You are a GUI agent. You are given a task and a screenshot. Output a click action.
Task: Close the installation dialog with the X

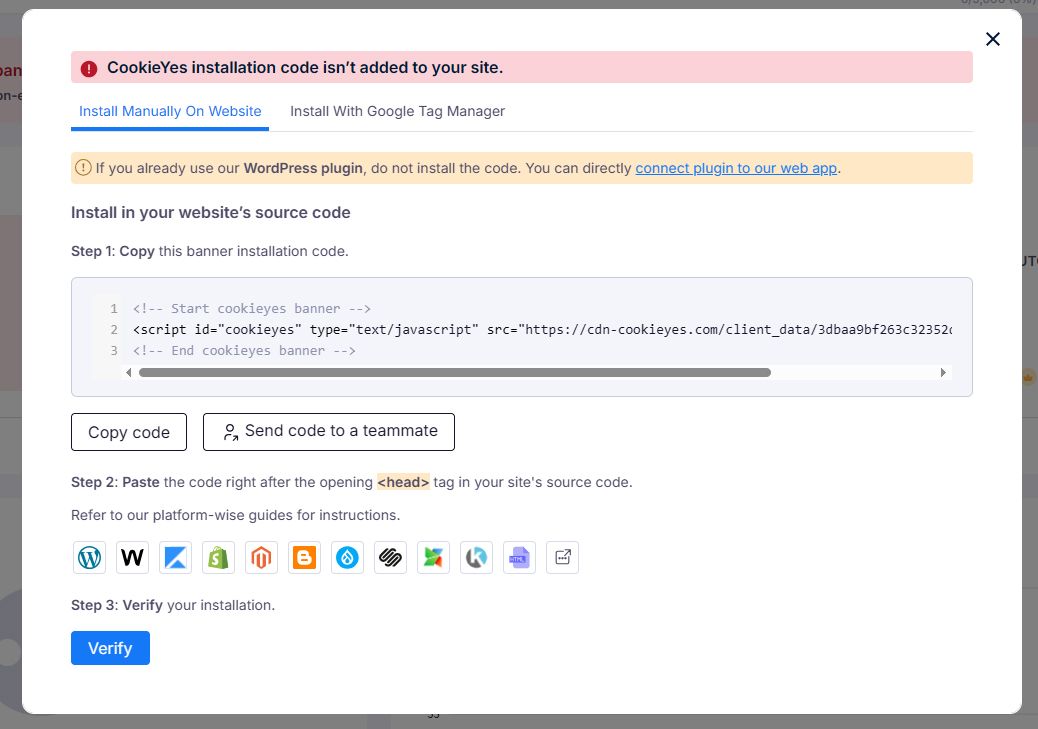992,39
